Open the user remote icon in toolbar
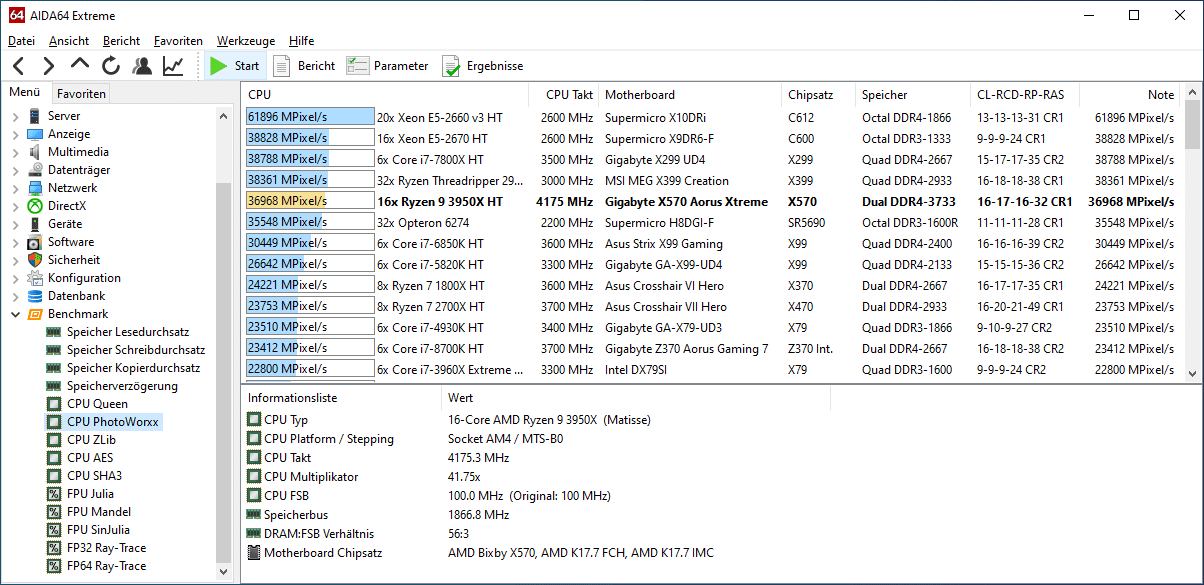This screenshot has width=1204, height=585. (142, 66)
